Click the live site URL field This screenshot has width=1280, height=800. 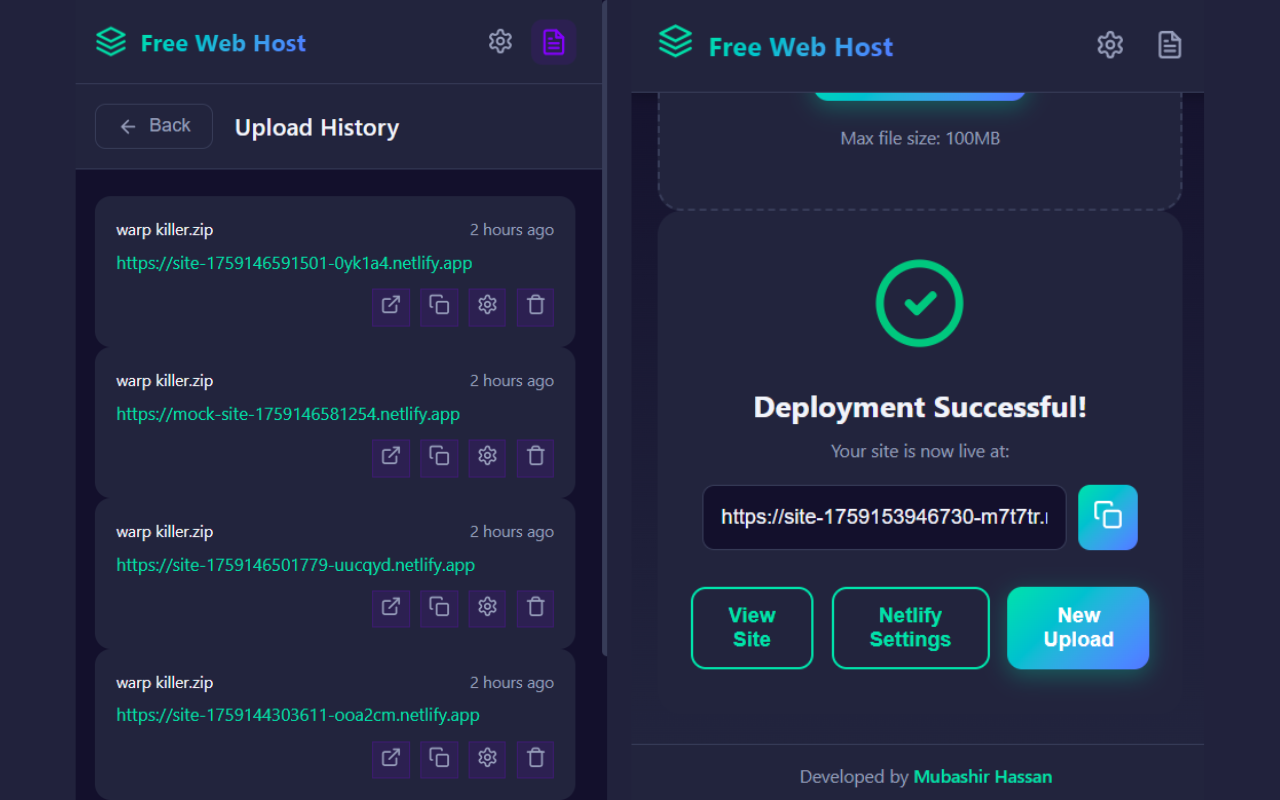point(884,517)
